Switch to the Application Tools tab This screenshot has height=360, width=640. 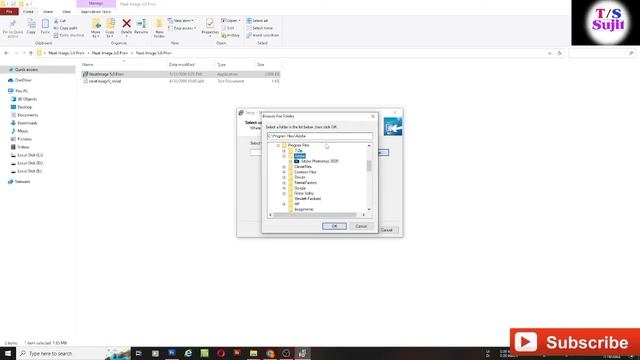point(96,11)
